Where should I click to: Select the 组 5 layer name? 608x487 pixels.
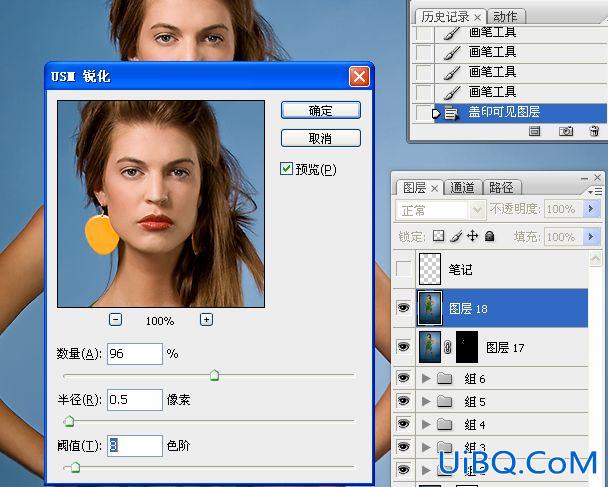pyautogui.click(x=475, y=402)
